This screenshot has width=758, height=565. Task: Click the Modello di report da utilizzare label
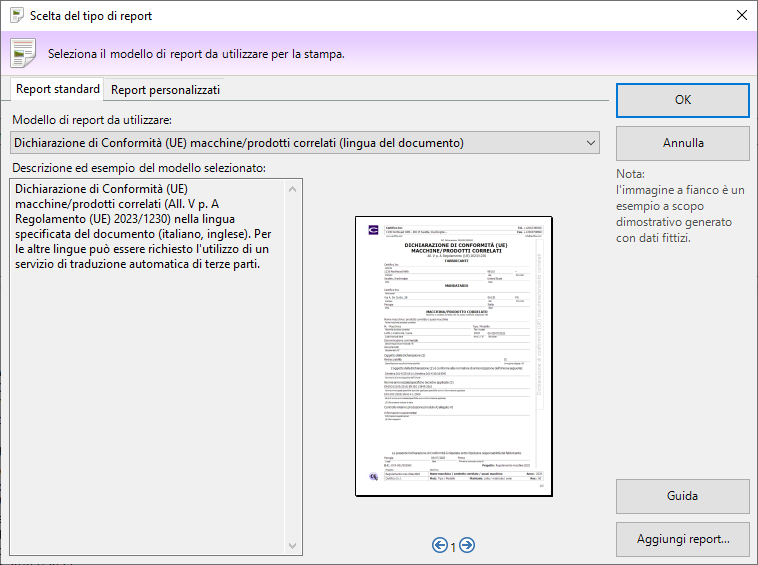[92, 119]
